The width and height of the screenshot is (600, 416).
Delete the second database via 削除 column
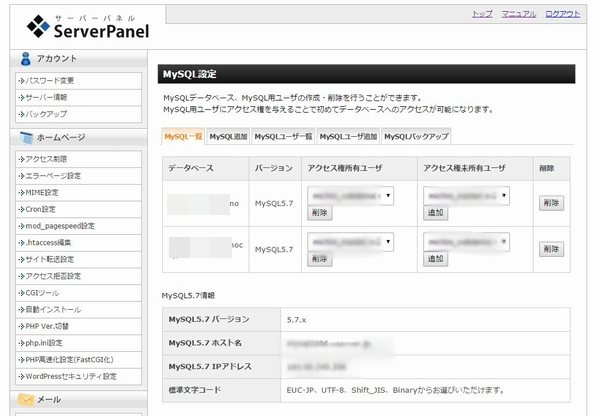pos(551,249)
